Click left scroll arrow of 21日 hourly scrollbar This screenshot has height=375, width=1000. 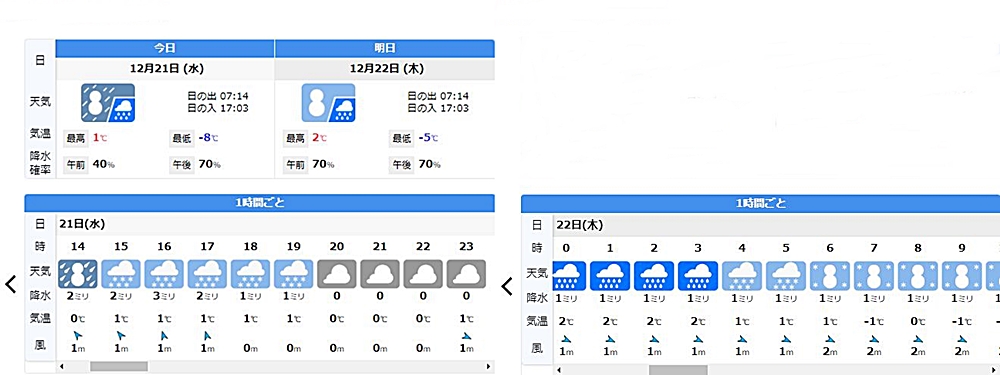click(61, 367)
